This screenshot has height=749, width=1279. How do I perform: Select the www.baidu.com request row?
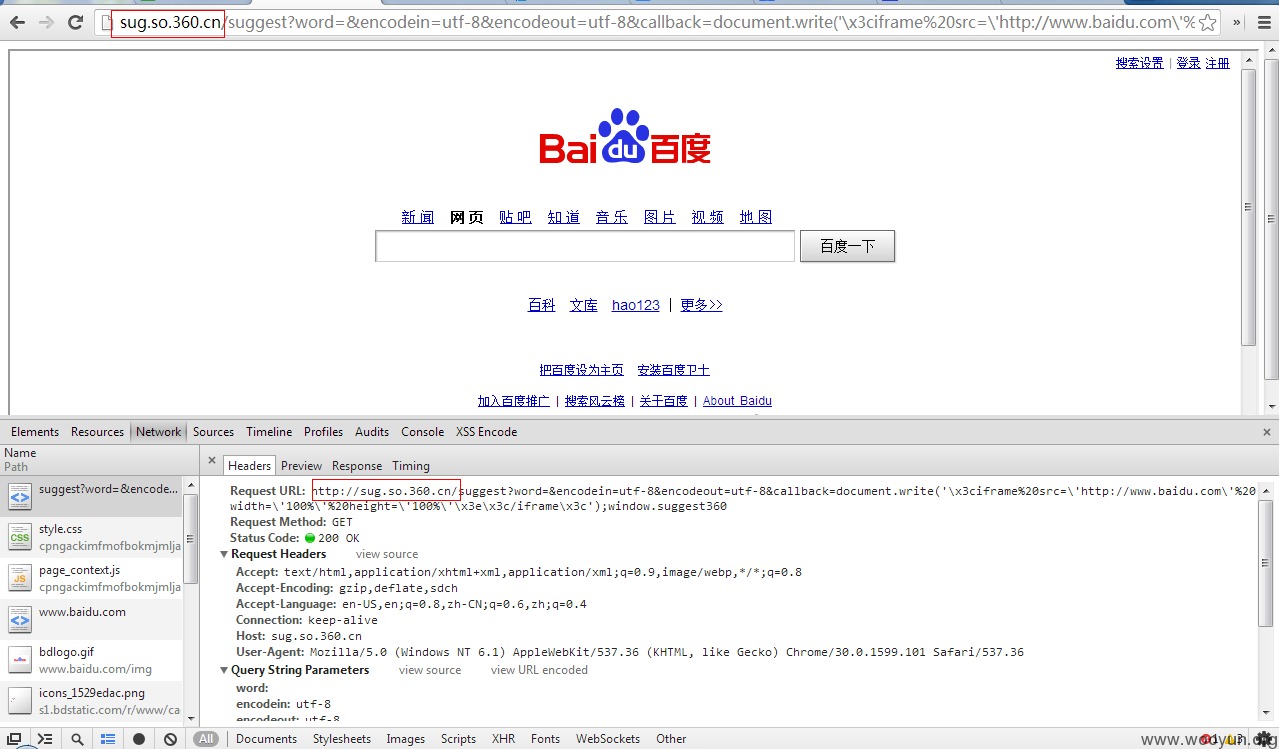tap(92, 619)
